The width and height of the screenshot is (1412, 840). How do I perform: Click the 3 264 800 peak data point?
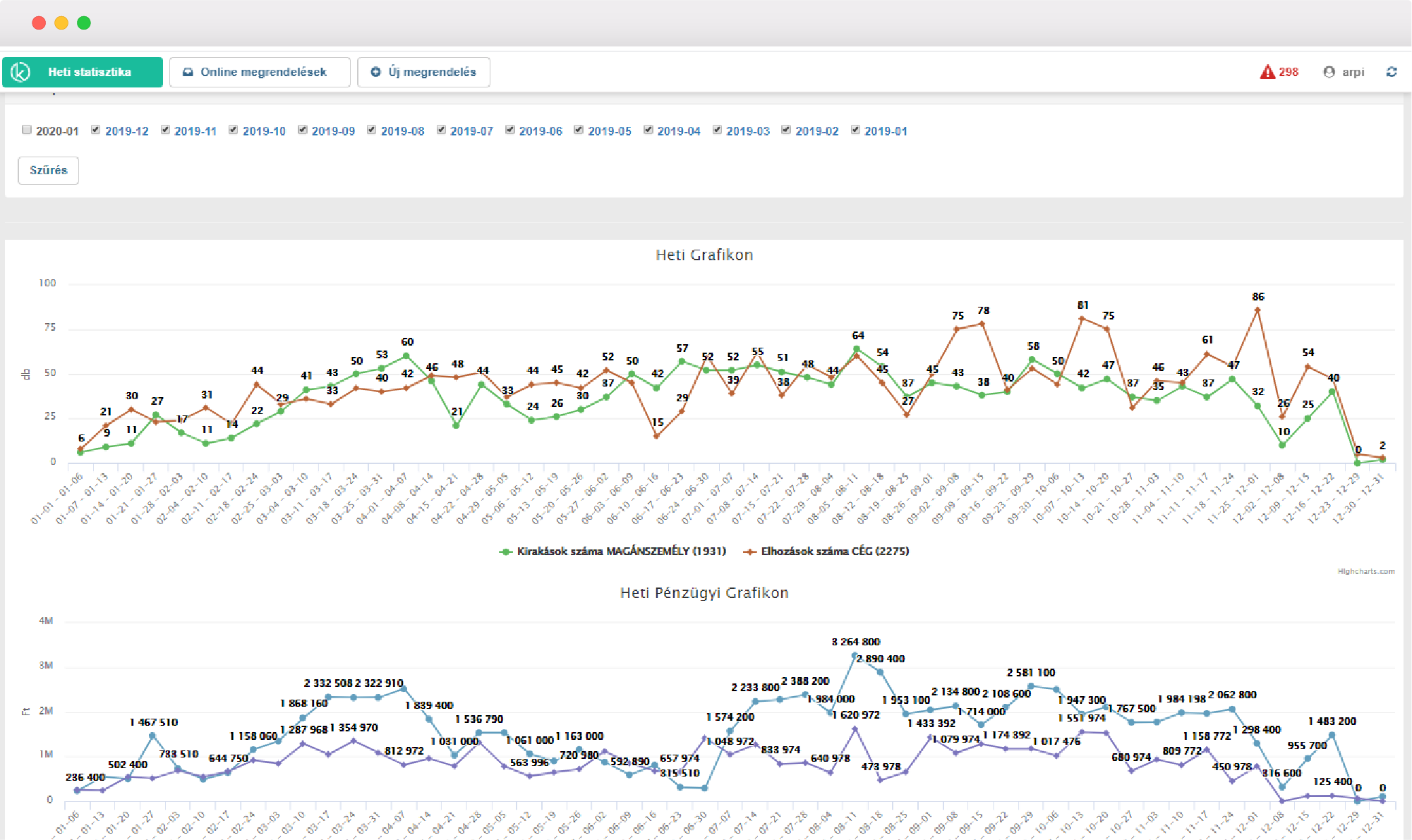click(x=855, y=655)
